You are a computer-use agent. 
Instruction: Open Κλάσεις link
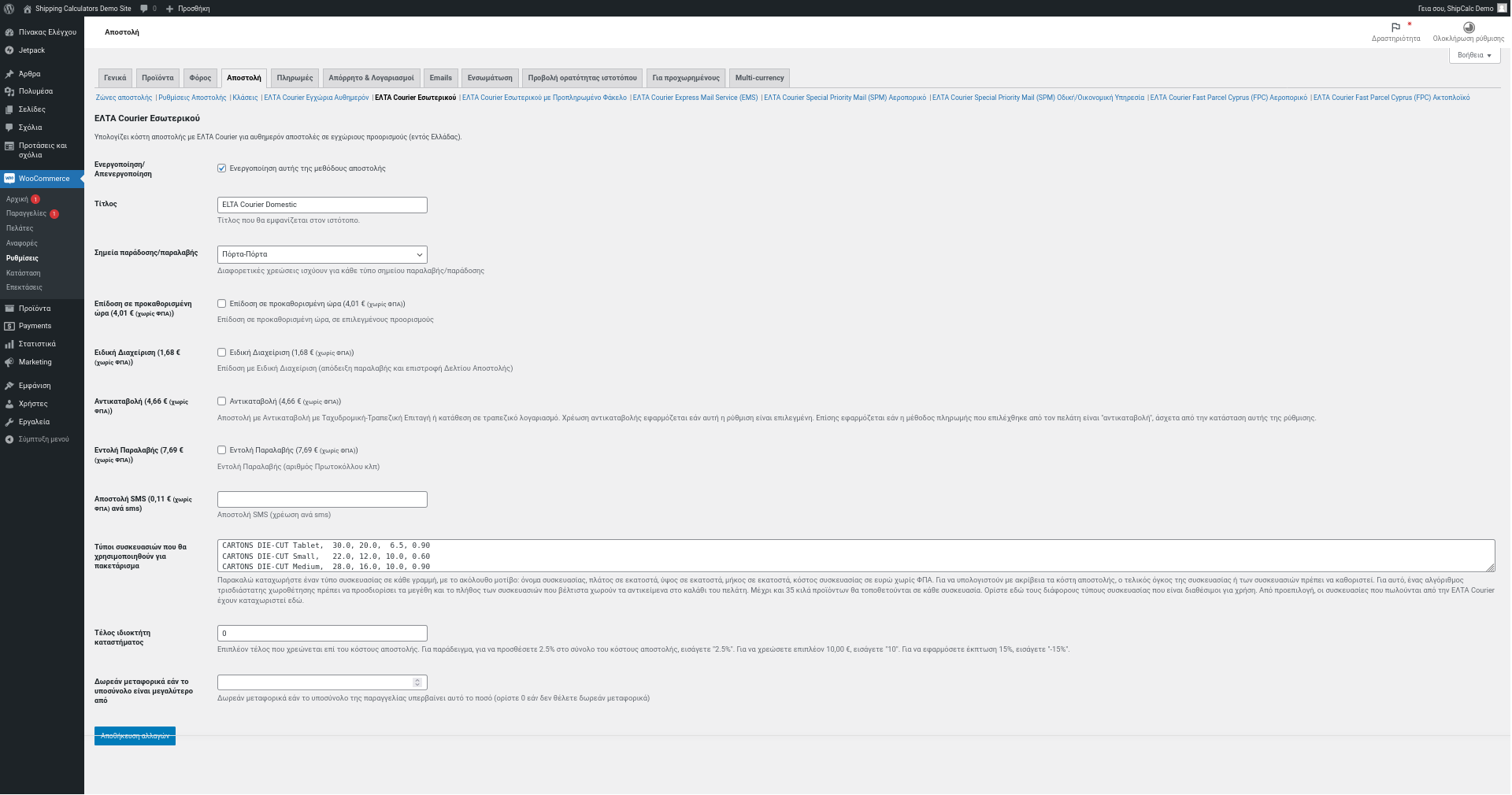(245, 98)
